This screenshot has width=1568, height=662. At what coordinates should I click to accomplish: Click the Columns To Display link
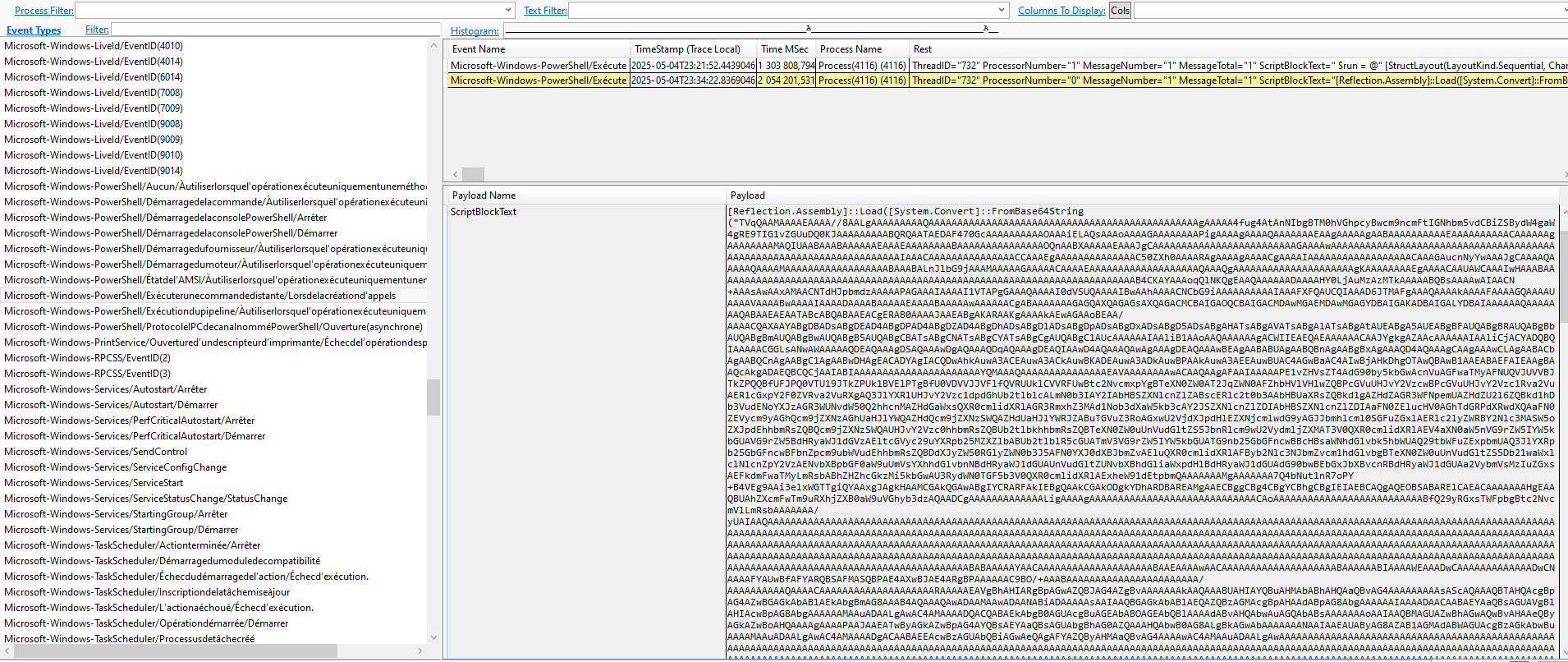[x=1061, y=11]
